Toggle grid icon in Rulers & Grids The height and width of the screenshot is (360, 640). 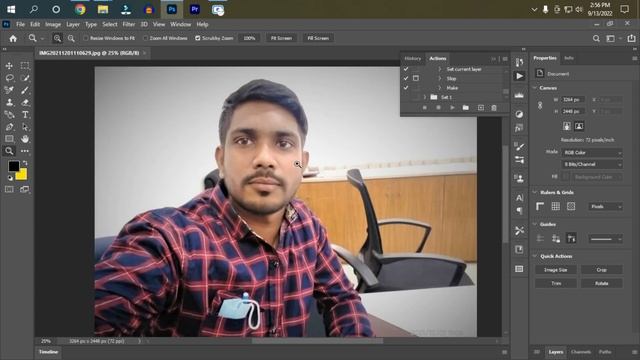(x=556, y=207)
